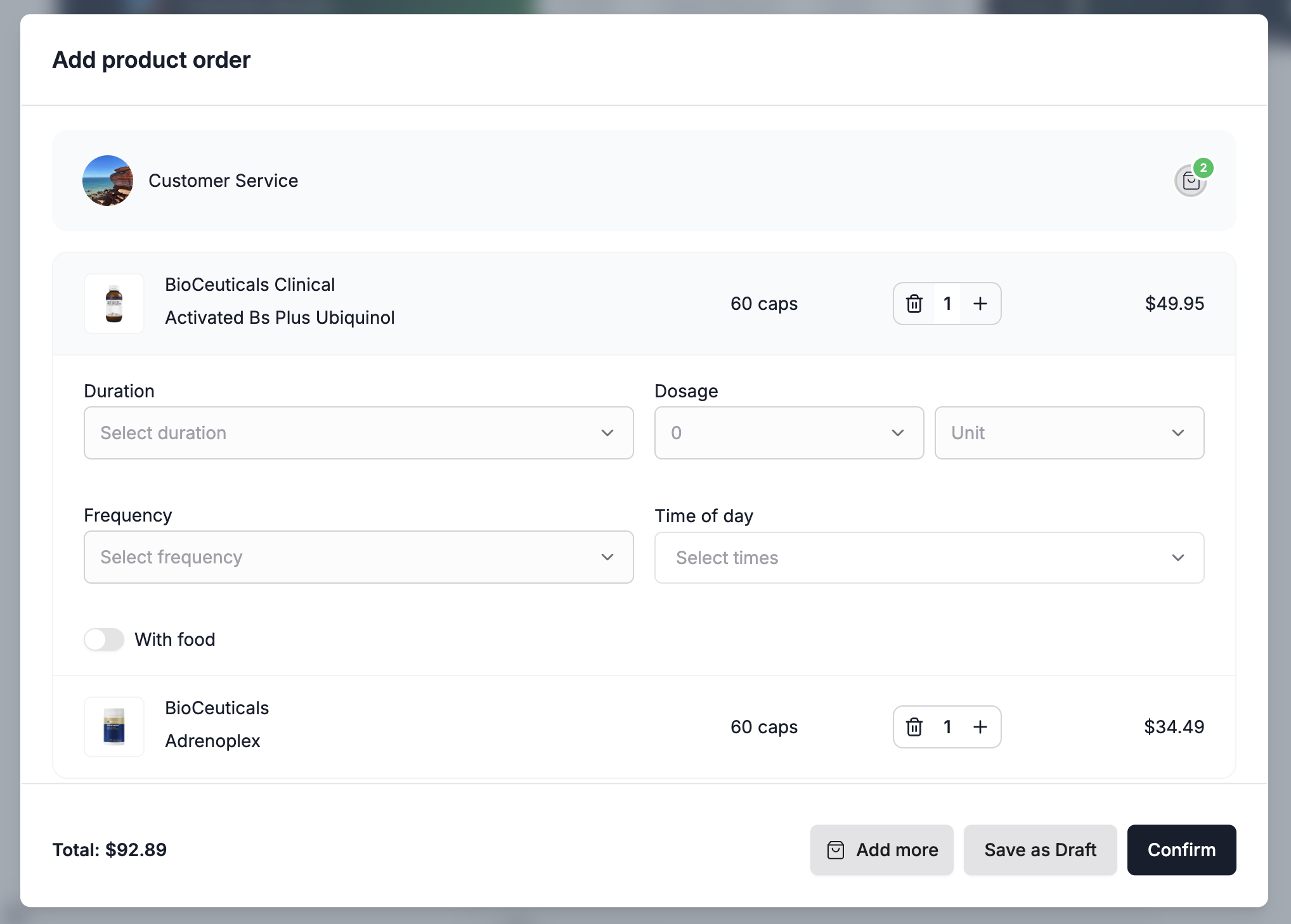Click the Add more button
This screenshot has height=924, width=1291.
click(882, 850)
